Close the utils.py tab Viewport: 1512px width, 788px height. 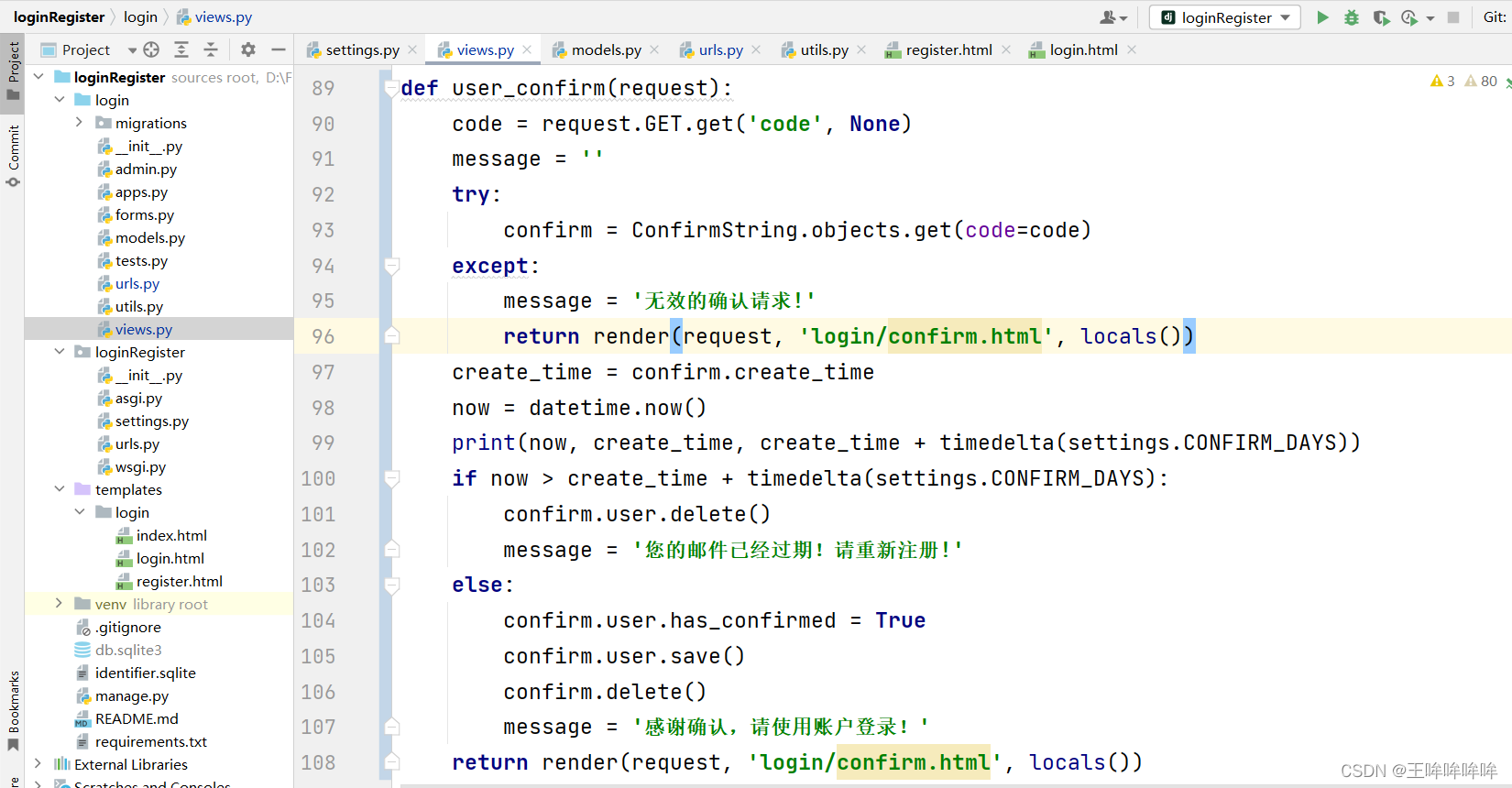(861, 49)
